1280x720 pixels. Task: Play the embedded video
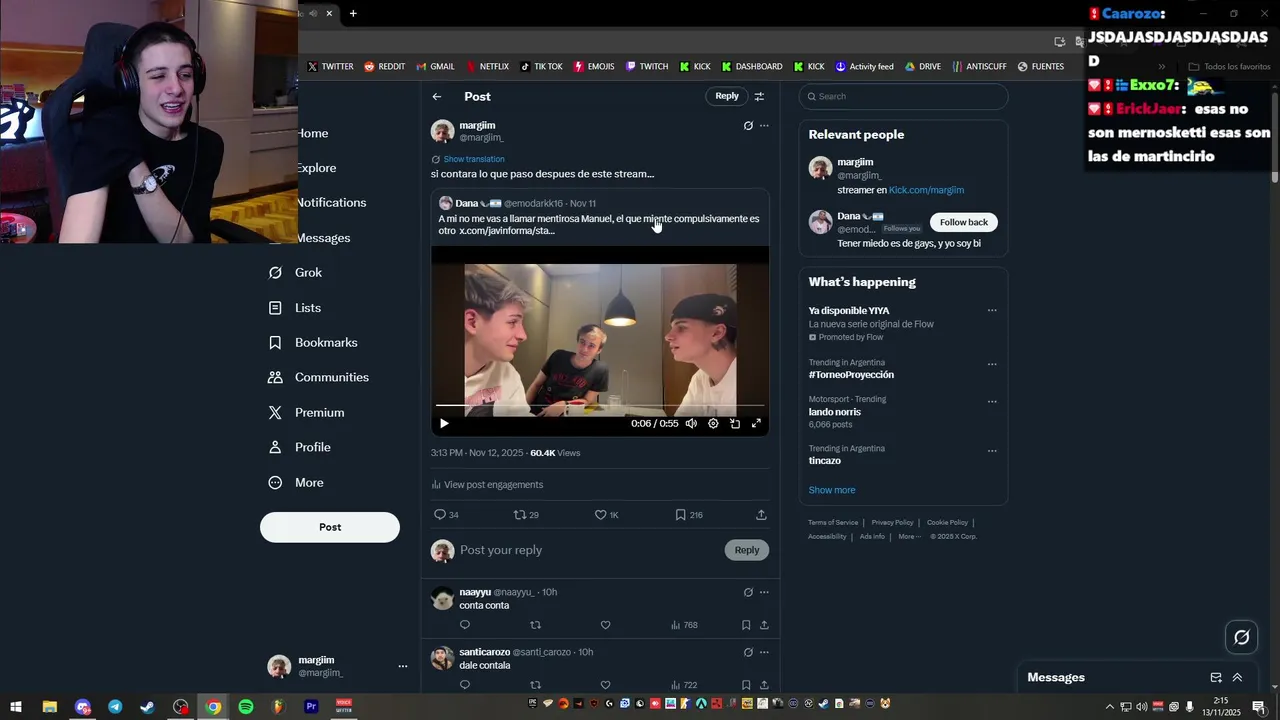444,424
